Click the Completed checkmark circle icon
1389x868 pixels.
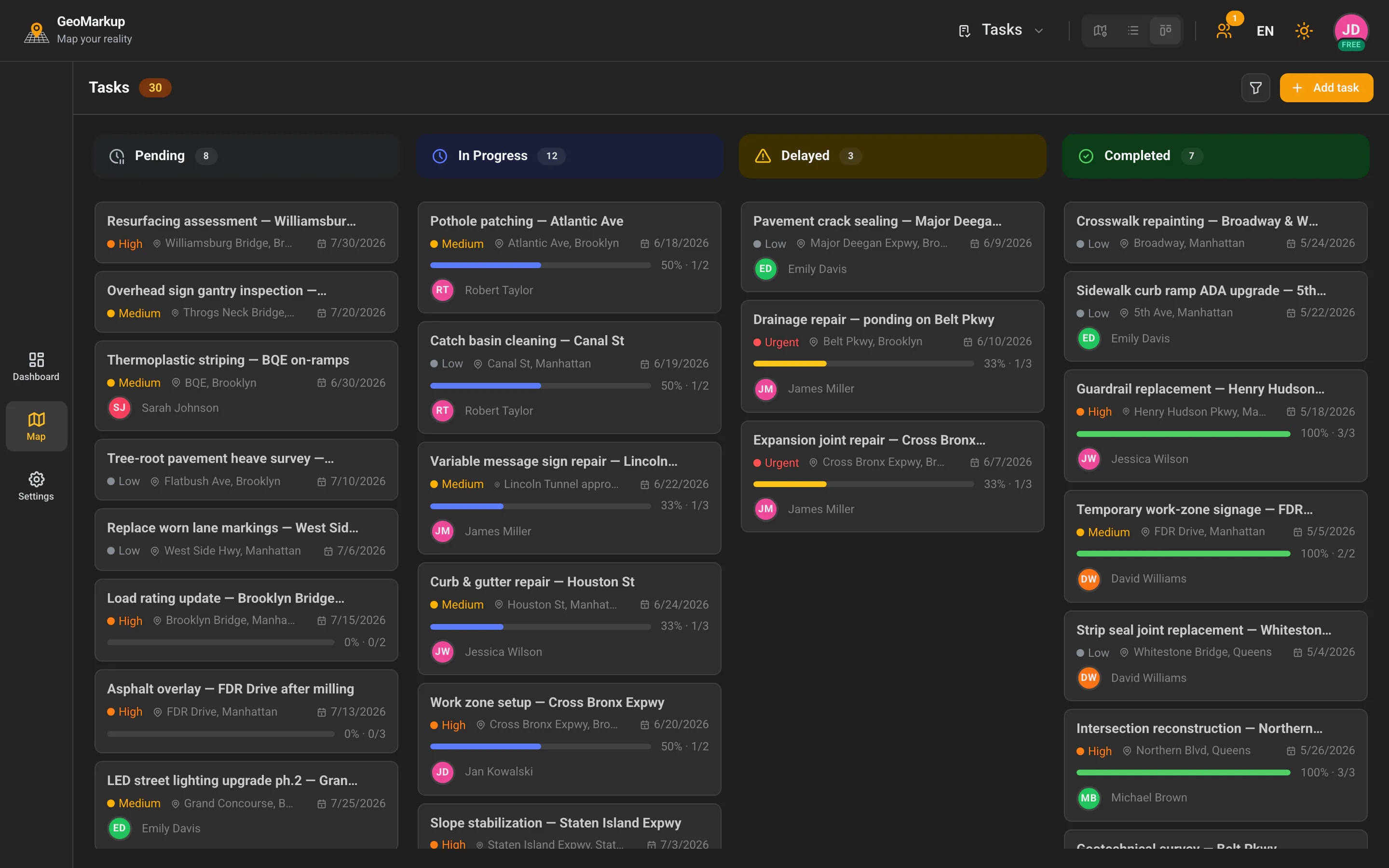coord(1086,156)
